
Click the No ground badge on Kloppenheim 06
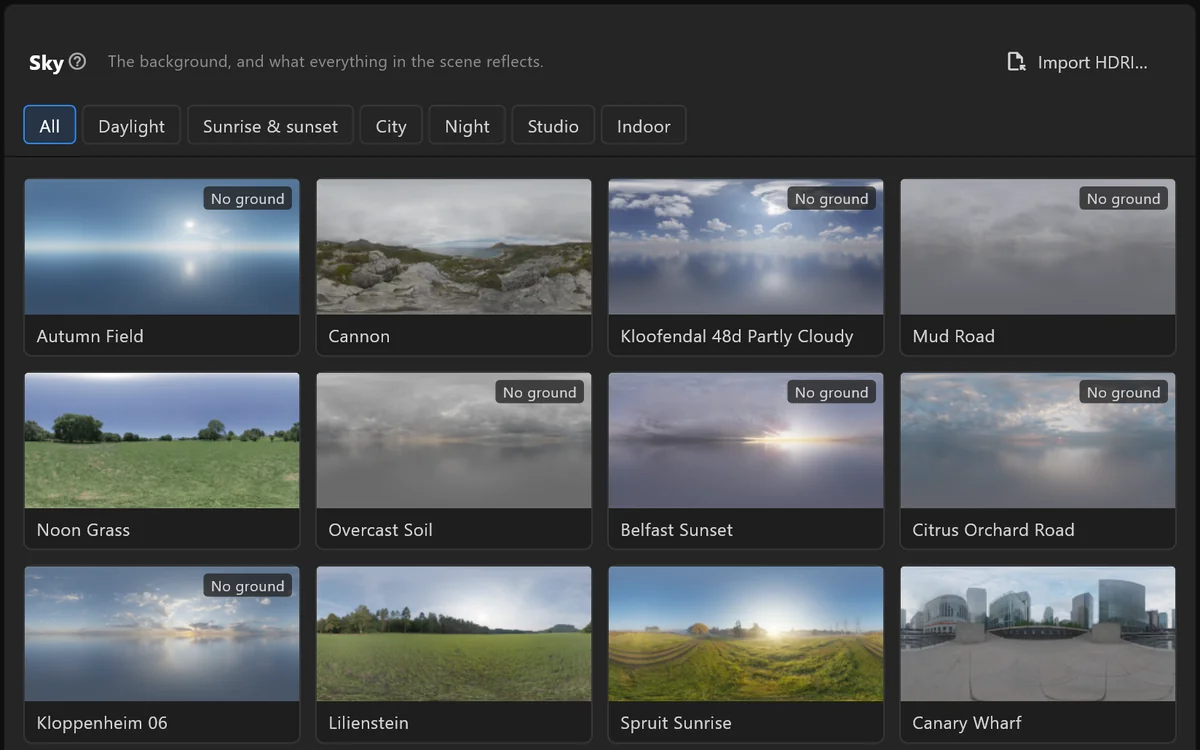click(x=248, y=586)
